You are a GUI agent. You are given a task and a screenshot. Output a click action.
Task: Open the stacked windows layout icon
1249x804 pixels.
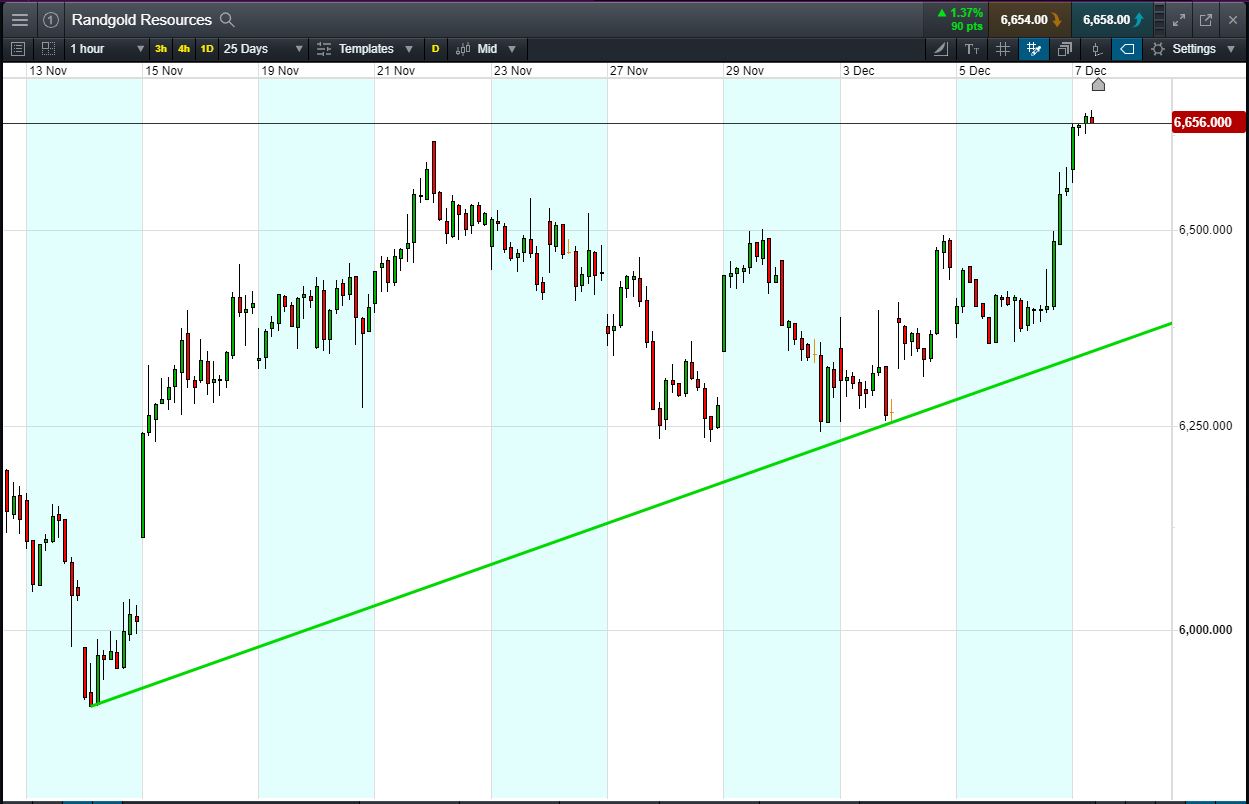click(x=1065, y=48)
